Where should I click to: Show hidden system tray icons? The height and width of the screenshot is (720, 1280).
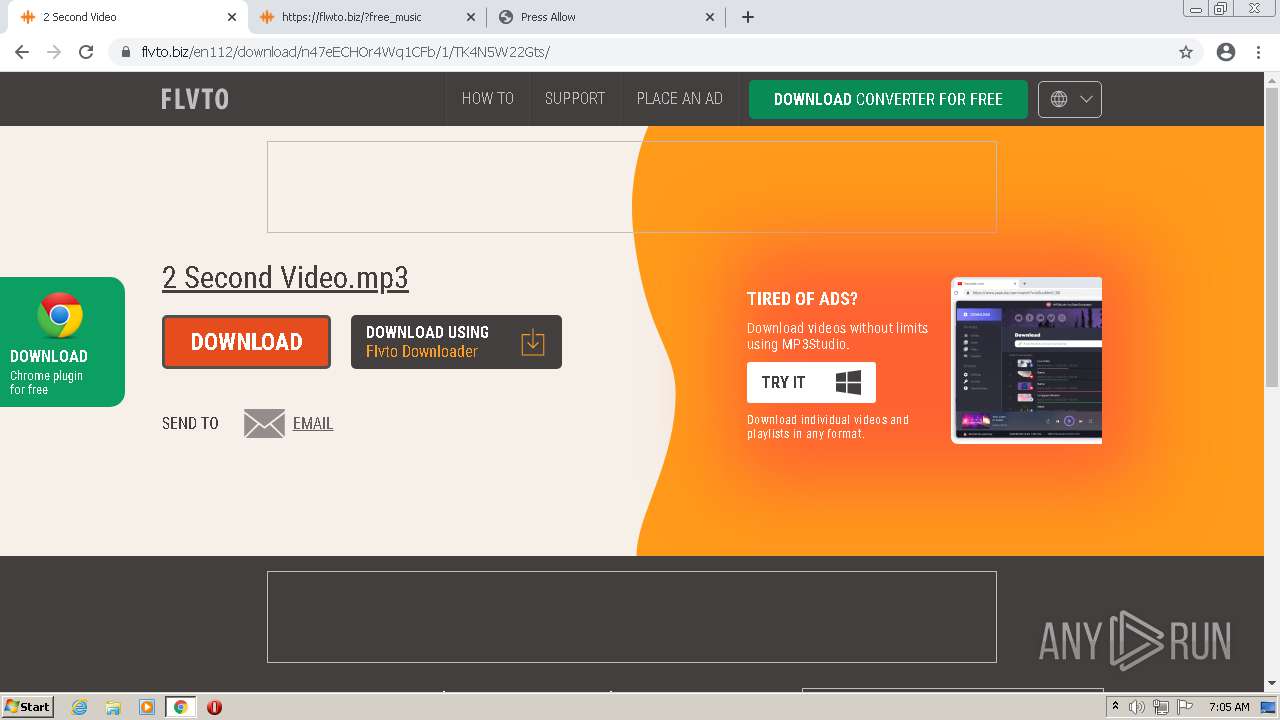[1115, 707]
